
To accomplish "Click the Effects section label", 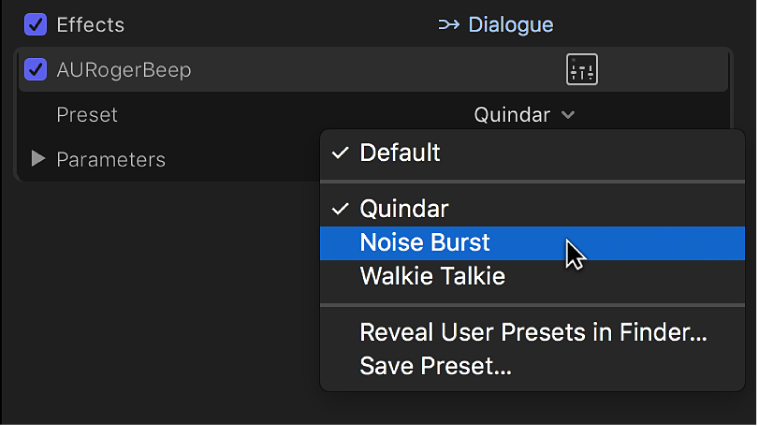I will tap(91, 24).
